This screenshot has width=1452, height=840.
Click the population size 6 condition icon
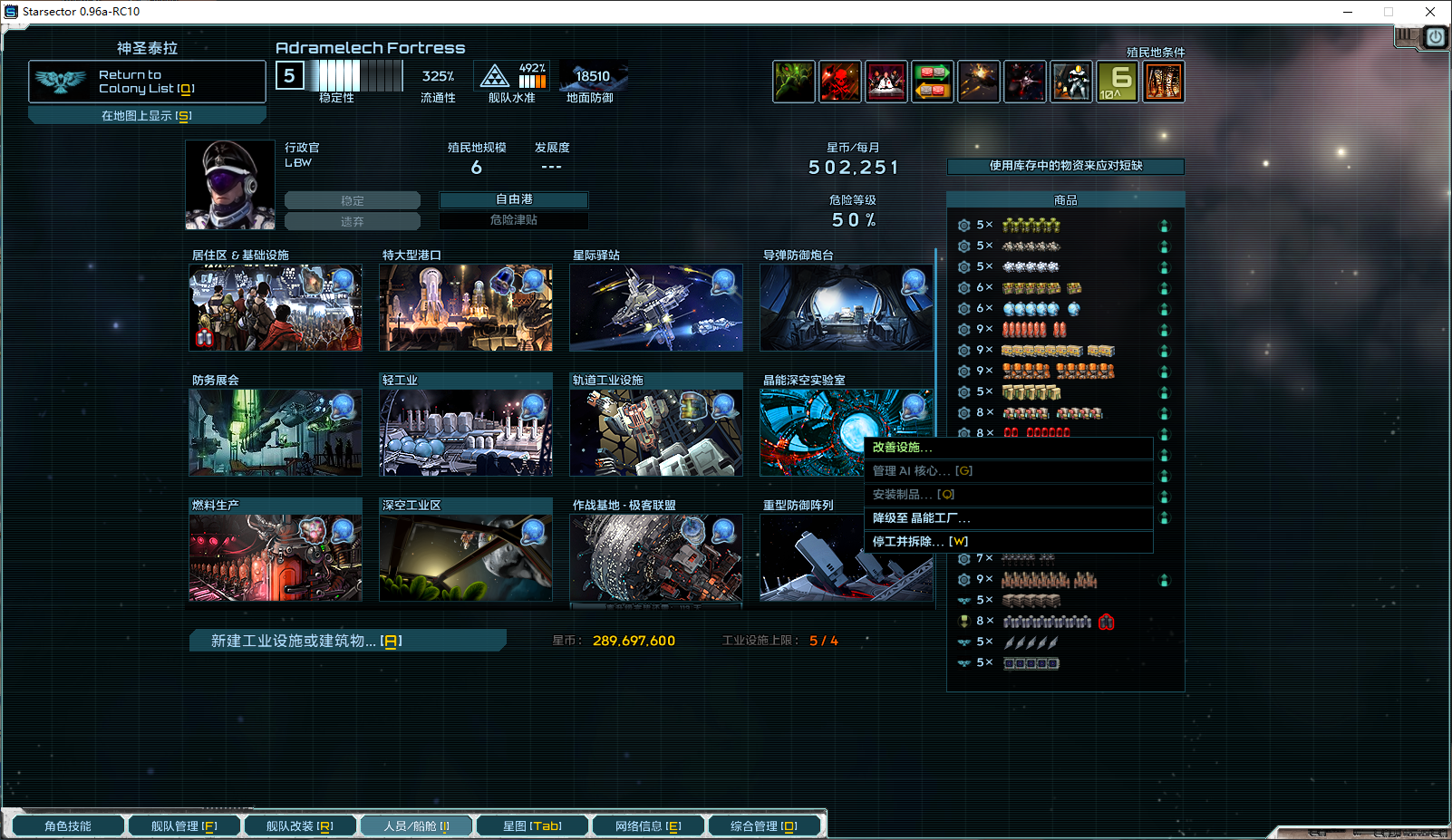tap(1118, 82)
